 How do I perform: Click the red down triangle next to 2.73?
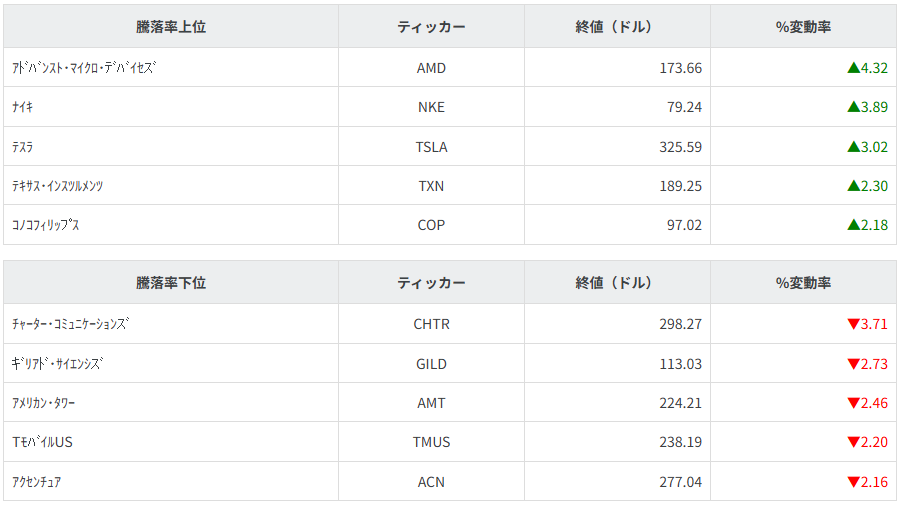click(x=853, y=364)
